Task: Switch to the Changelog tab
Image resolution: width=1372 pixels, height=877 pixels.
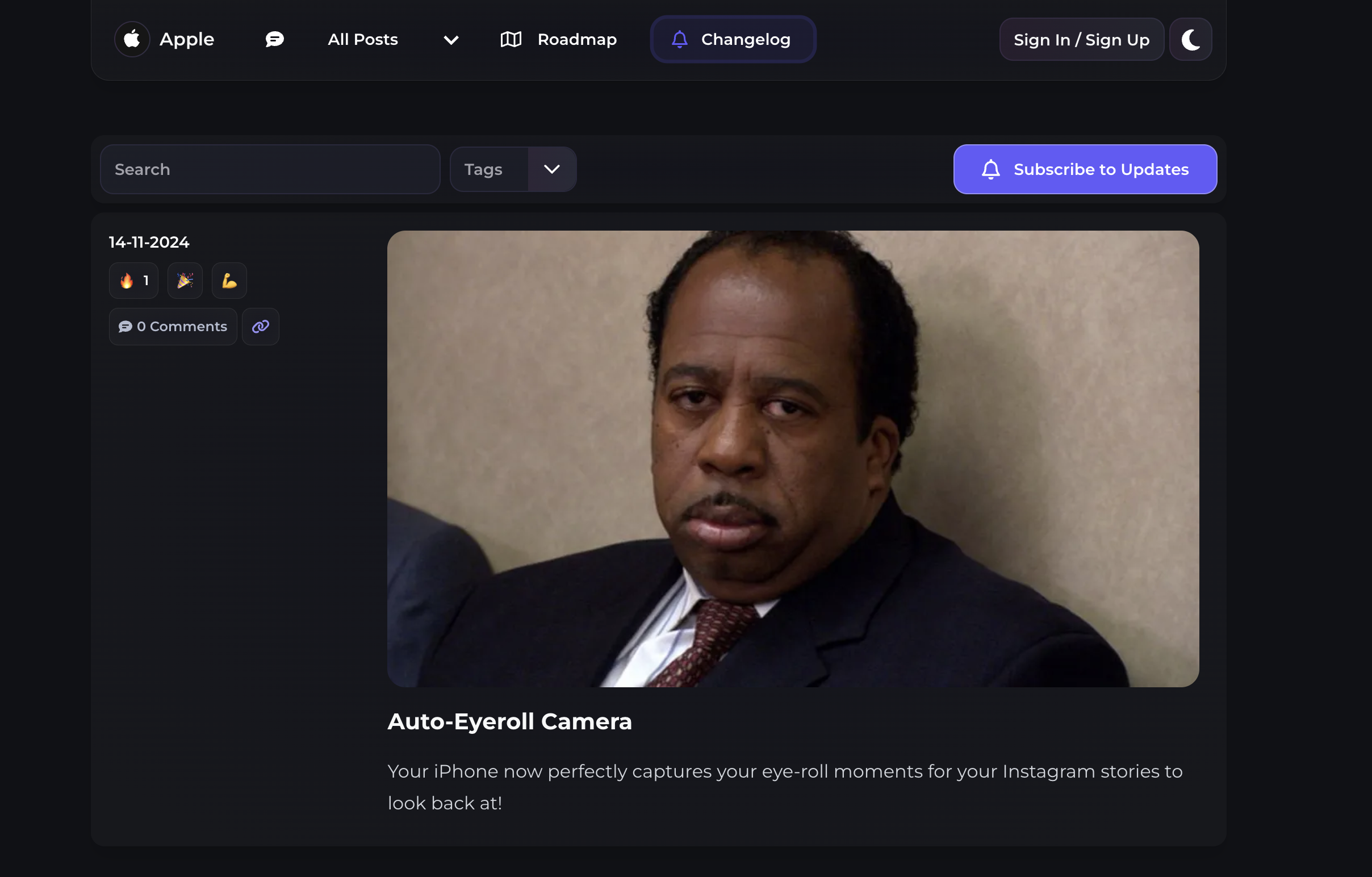Action: pyautogui.click(x=733, y=39)
